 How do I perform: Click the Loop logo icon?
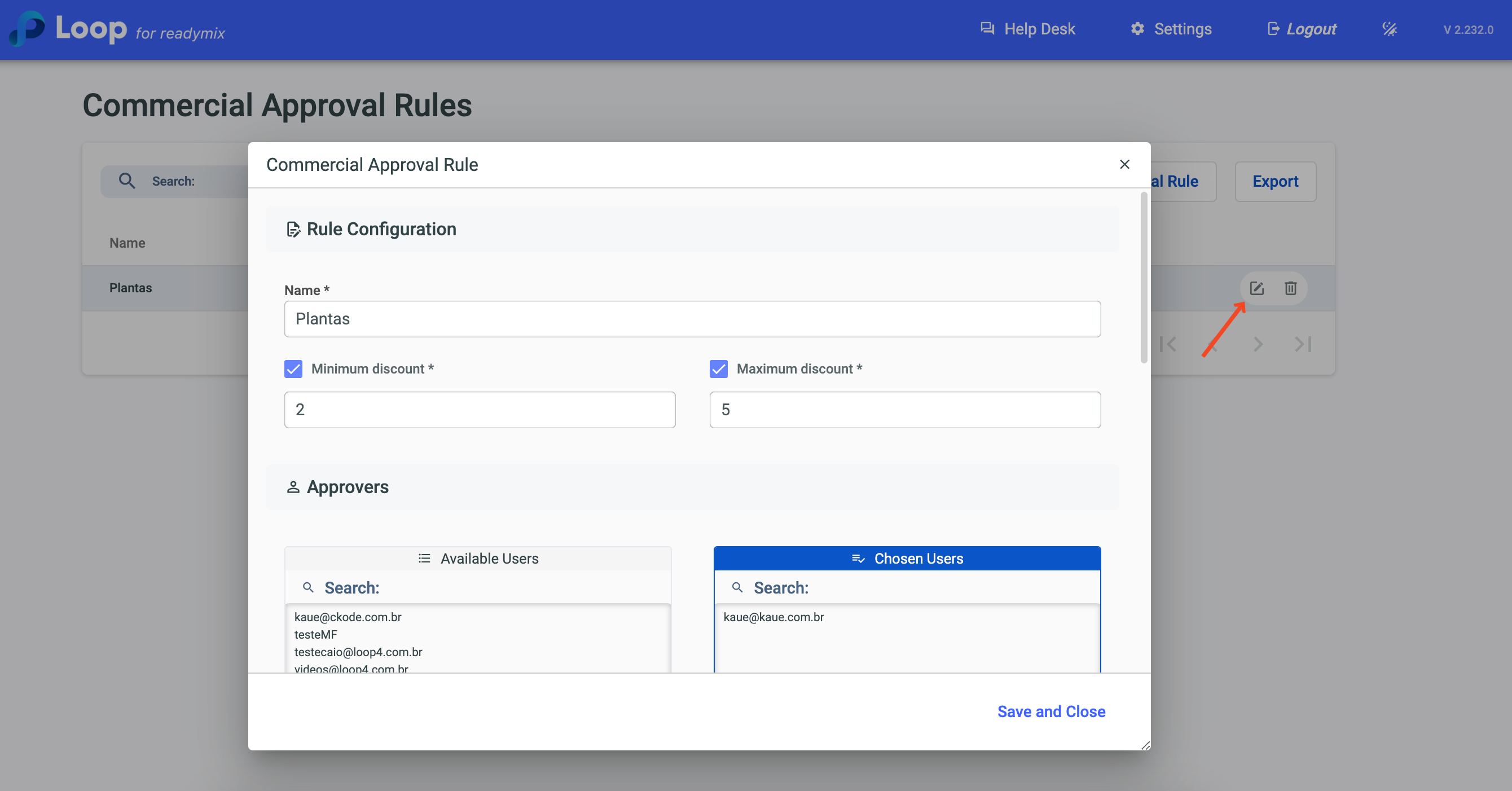(x=28, y=28)
